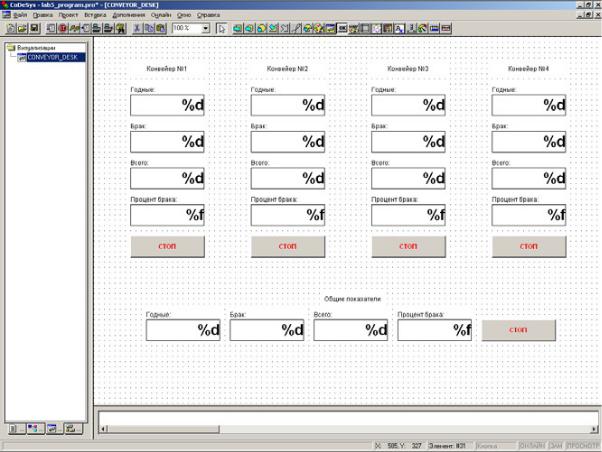
Task: Open the Окно menu
Action: (x=184, y=15)
